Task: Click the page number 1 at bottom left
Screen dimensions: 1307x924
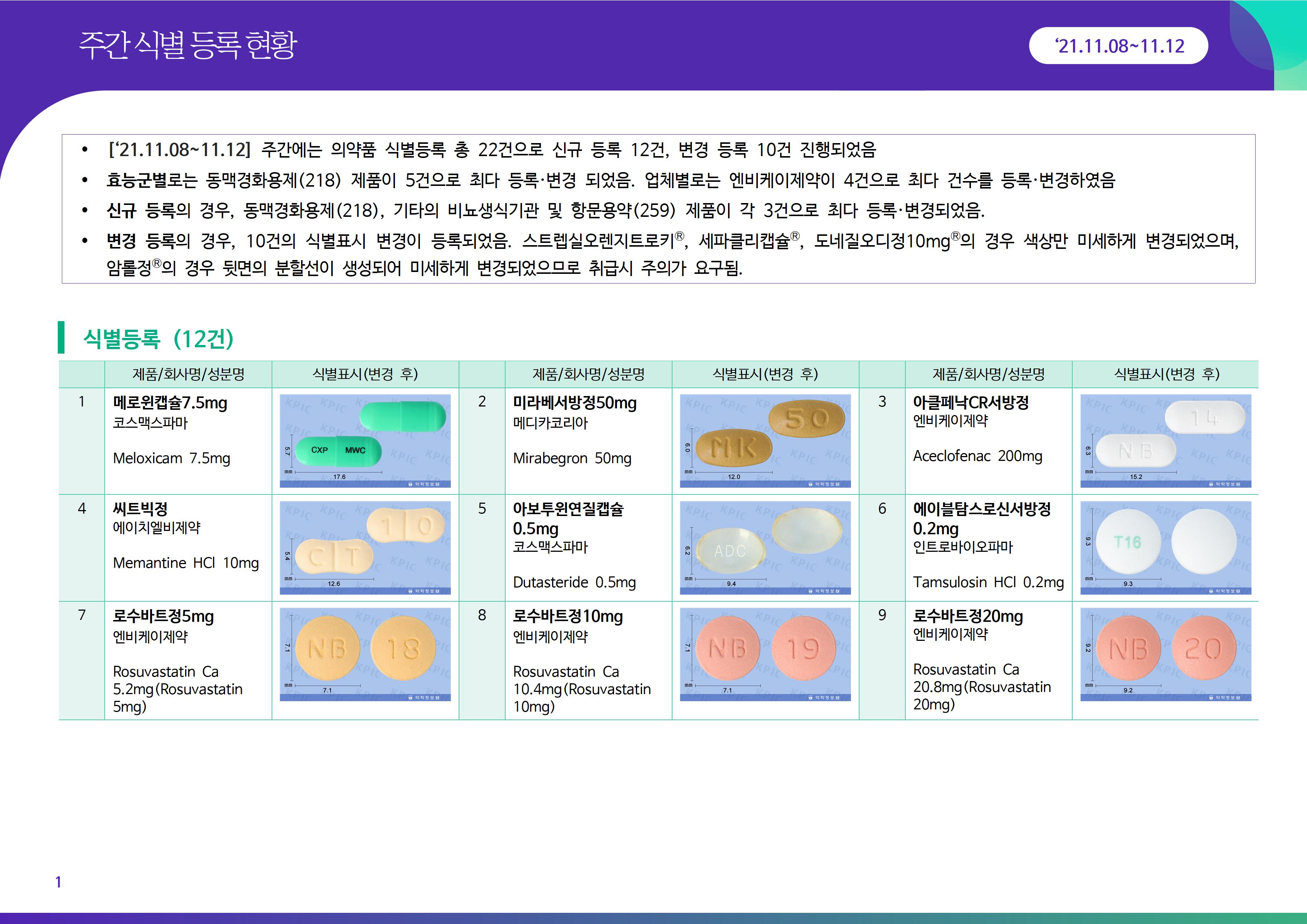Action: pyautogui.click(x=58, y=882)
